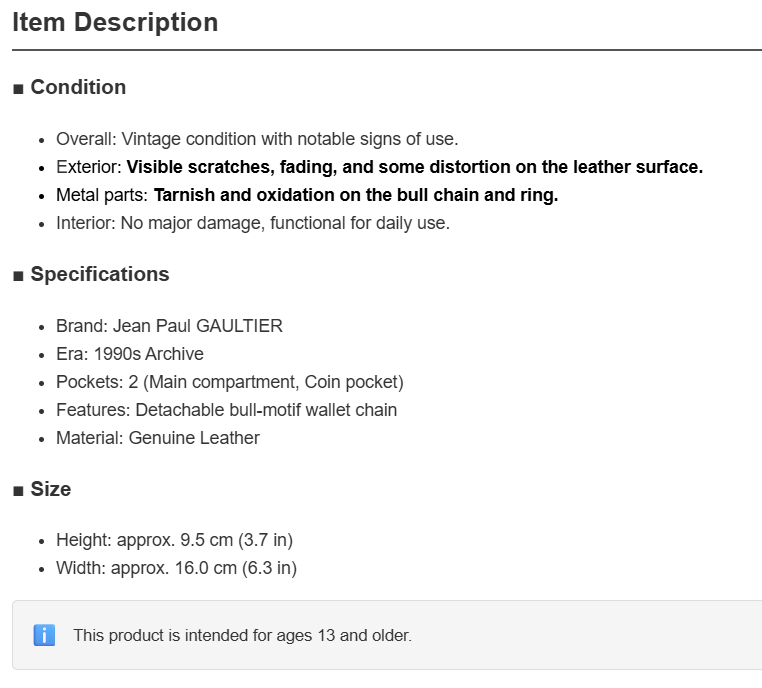The width and height of the screenshot is (762, 688).
Task: Click the Interior no major damage line
Action: coord(253,223)
